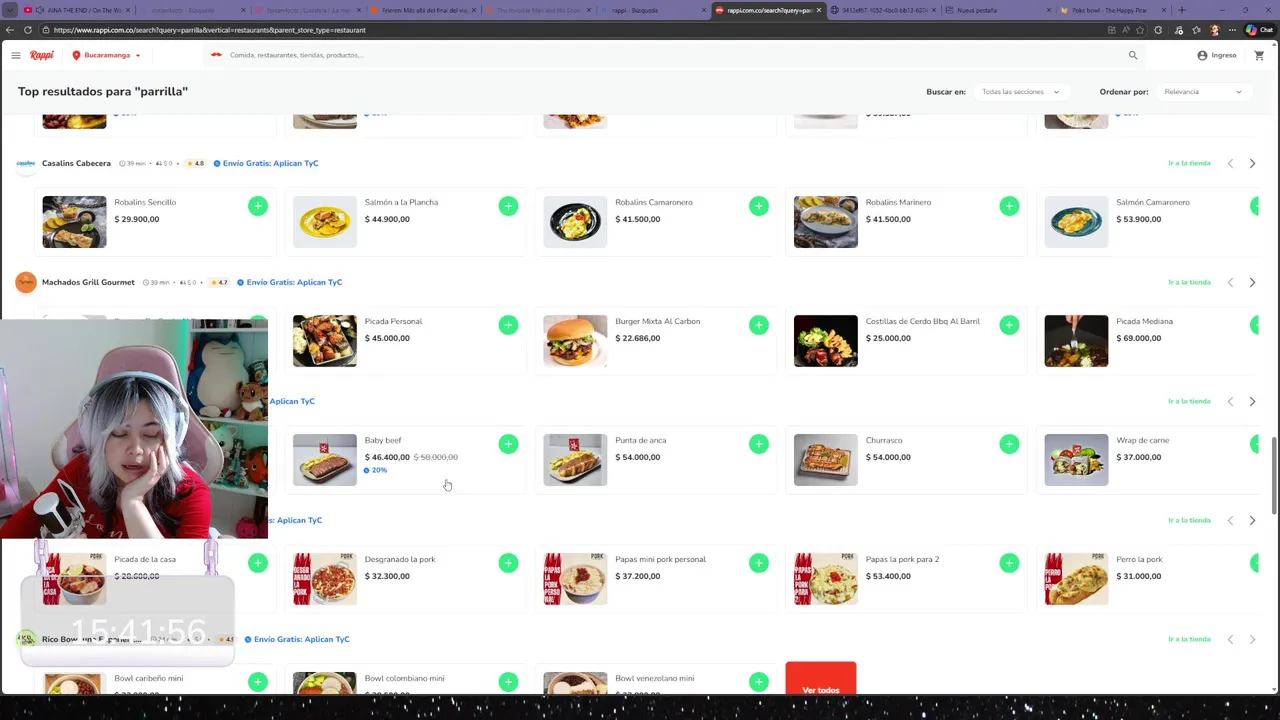
Task: Open the Relevancia sort dropdown
Action: coord(1203,92)
